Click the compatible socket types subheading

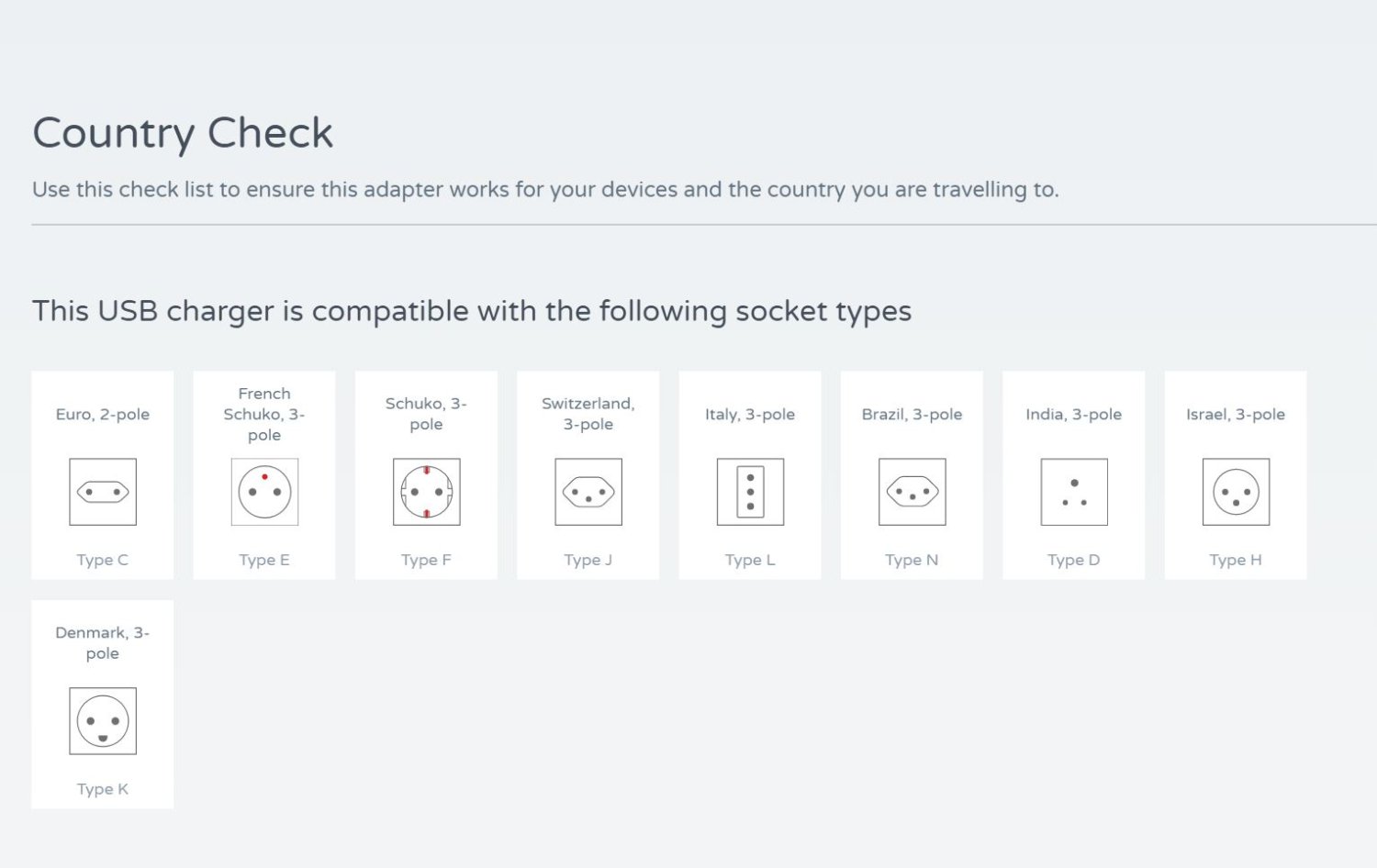click(472, 312)
